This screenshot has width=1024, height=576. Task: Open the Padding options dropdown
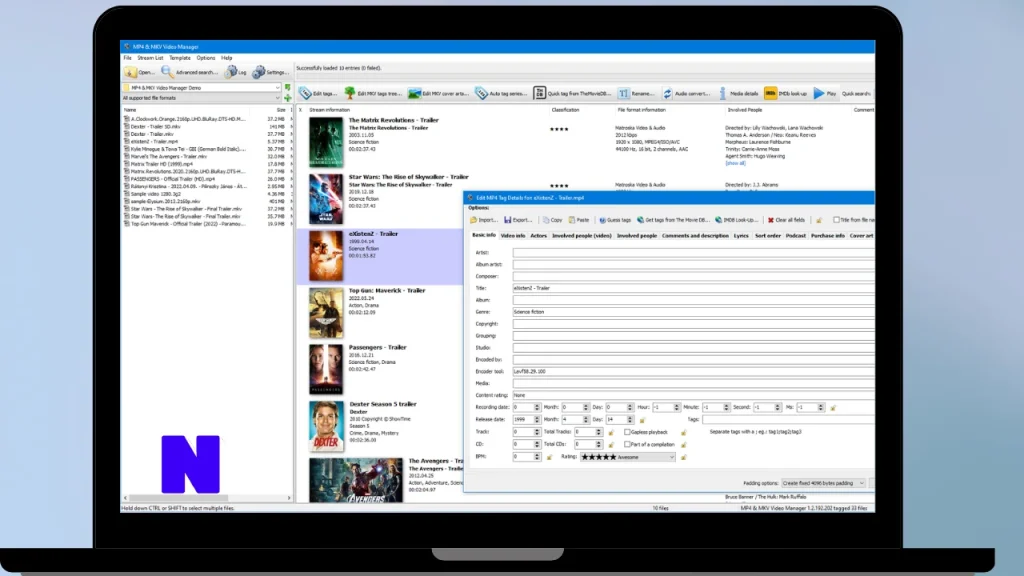824,483
